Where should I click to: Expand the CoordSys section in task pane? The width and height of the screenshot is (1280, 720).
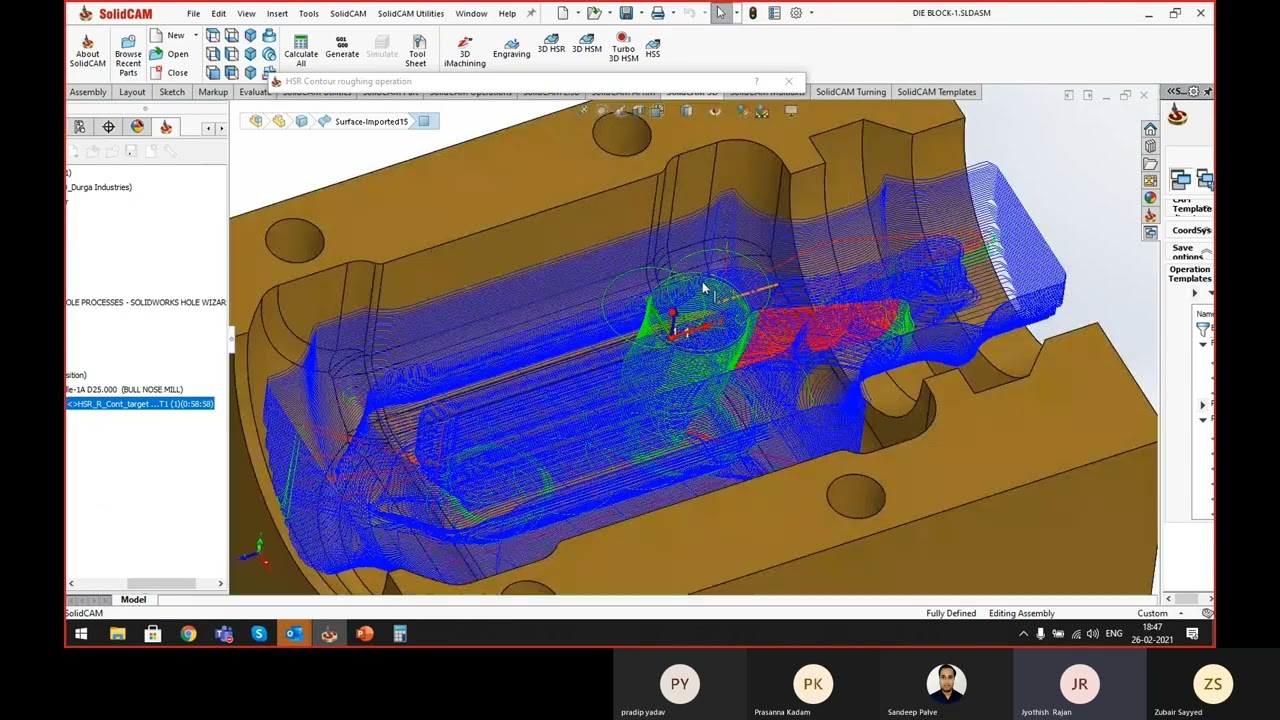[x=1191, y=231]
